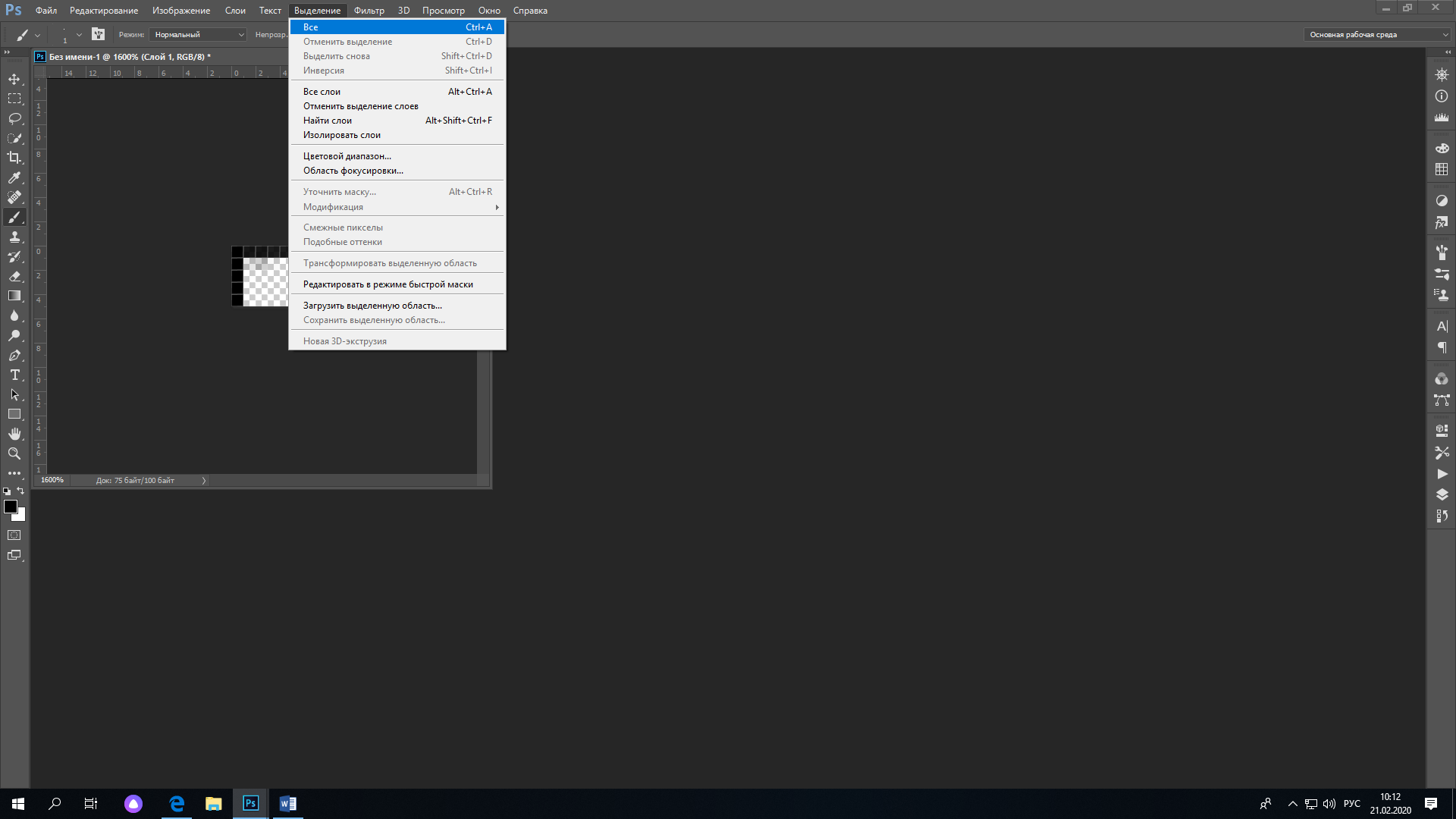
Task: Select the Pen tool
Action: [x=14, y=355]
